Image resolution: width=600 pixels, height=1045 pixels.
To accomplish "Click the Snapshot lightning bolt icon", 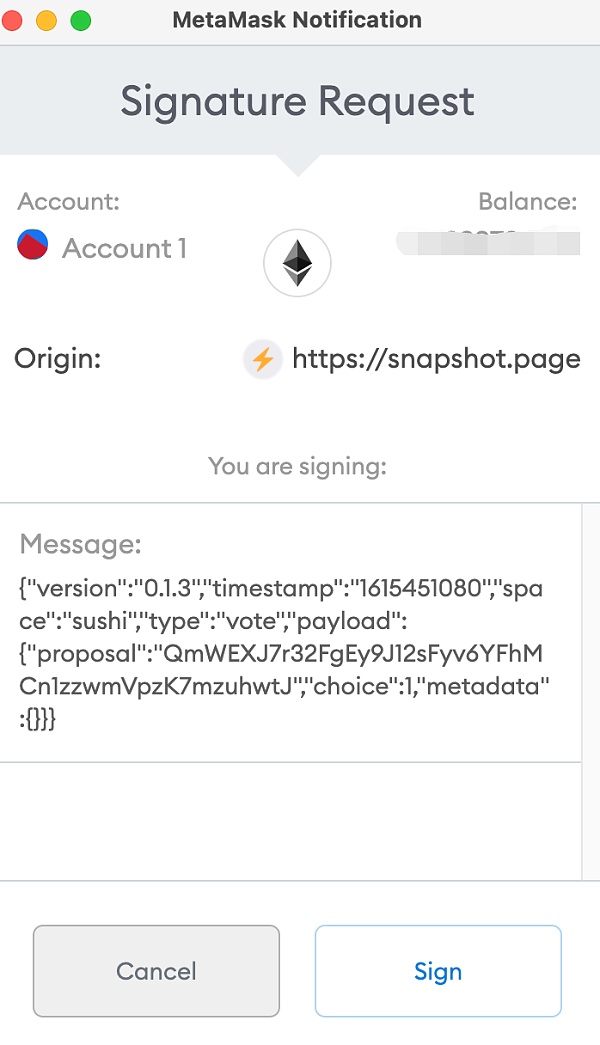I will (262, 359).
